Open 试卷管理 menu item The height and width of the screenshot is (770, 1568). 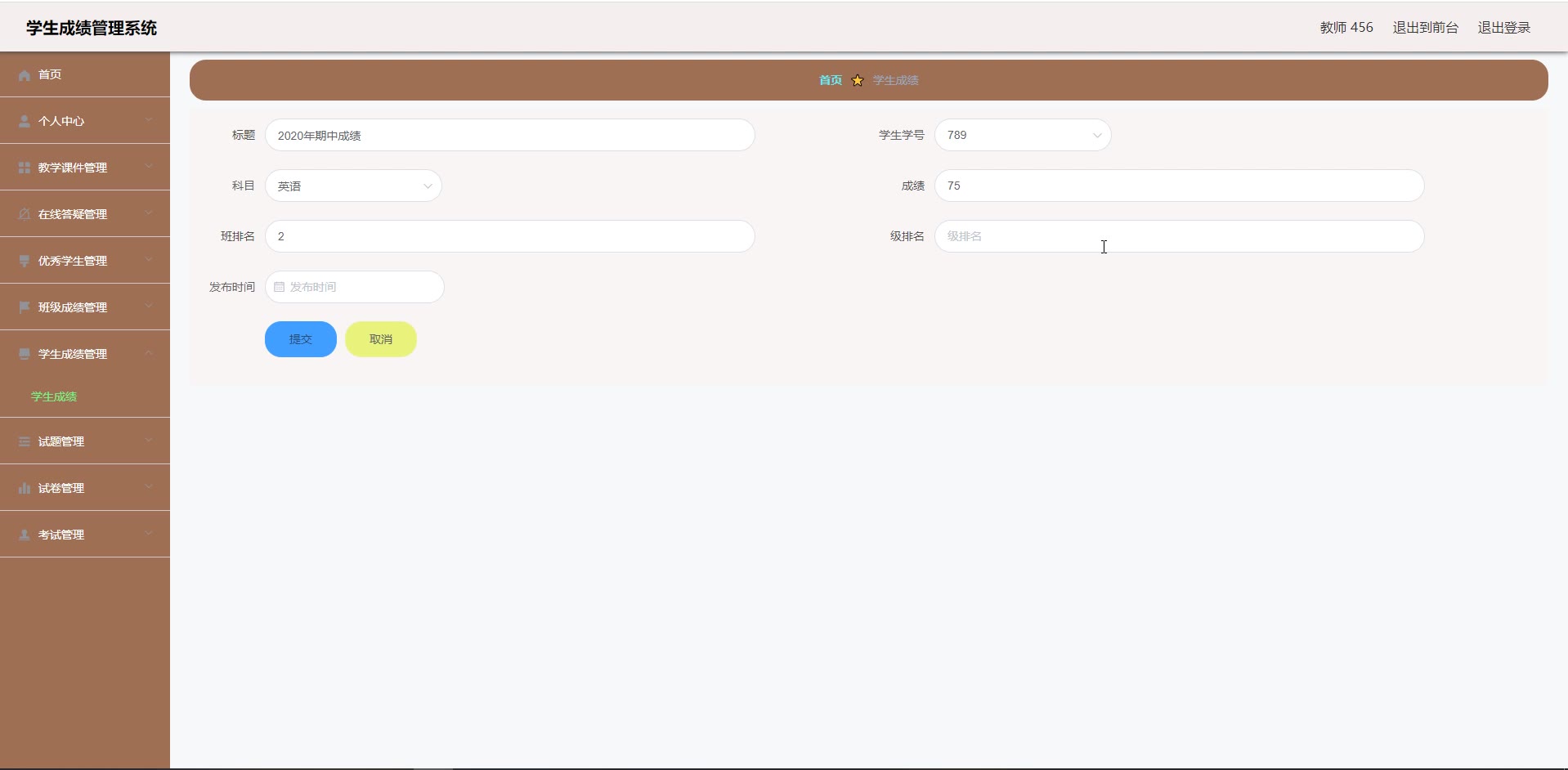click(85, 488)
